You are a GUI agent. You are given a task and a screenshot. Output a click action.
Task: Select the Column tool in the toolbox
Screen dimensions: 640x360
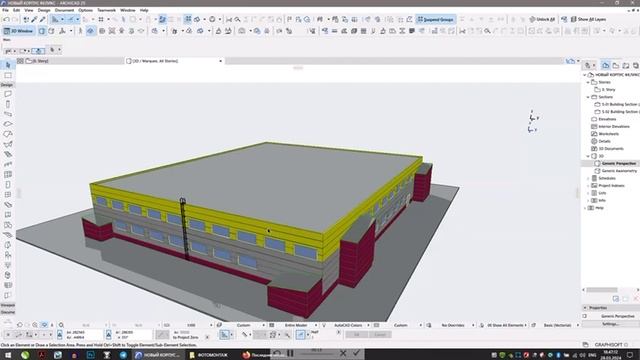click(x=8, y=104)
